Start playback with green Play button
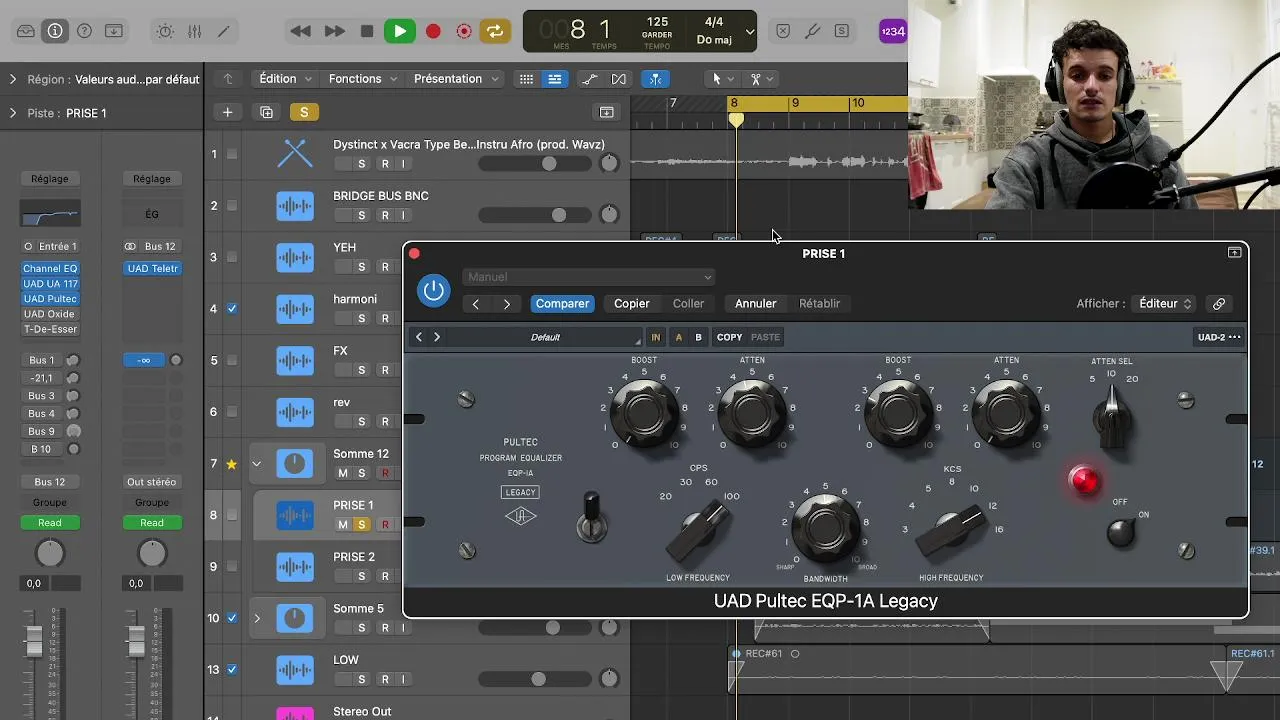This screenshot has width=1280, height=720. click(x=400, y=31)
